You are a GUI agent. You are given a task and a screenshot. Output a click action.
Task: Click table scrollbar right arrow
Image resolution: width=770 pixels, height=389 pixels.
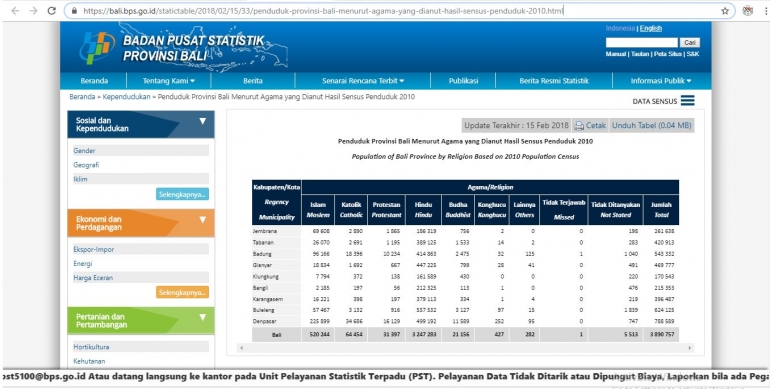point(689,348)
